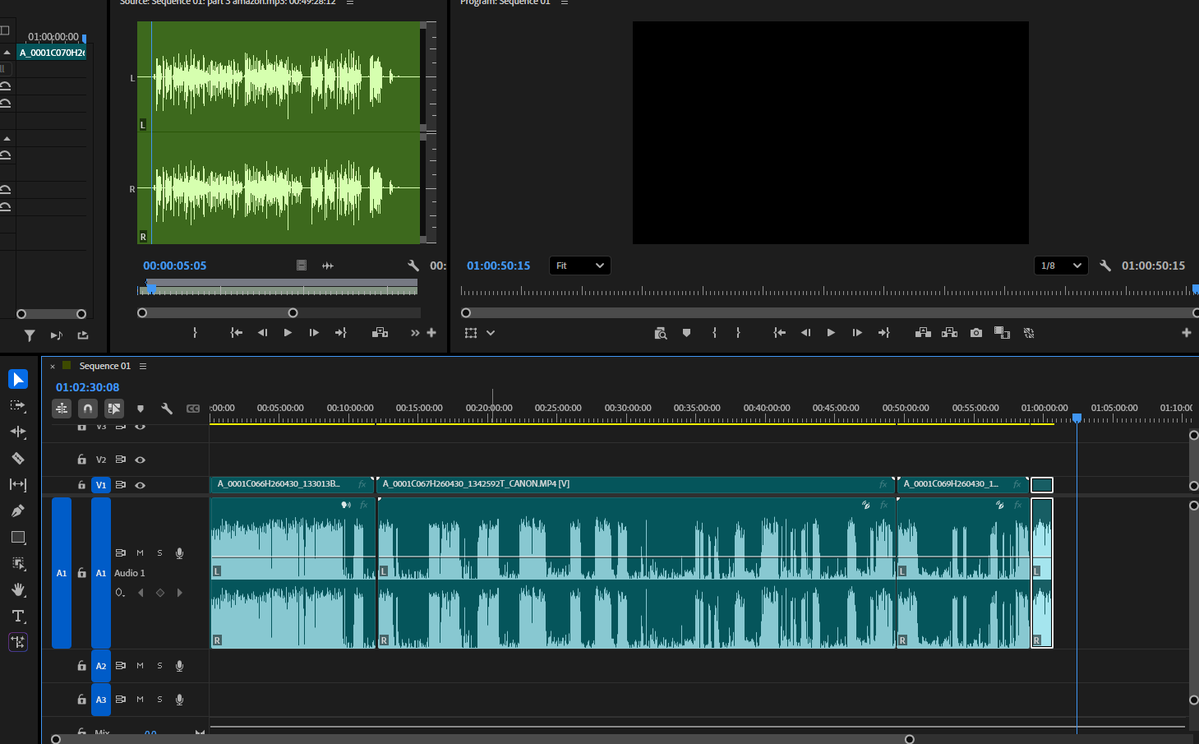This screenshot has width=1199, height=744.
Task: Open Comparison View in Program monitor
Action: (x=1002, y=333)
